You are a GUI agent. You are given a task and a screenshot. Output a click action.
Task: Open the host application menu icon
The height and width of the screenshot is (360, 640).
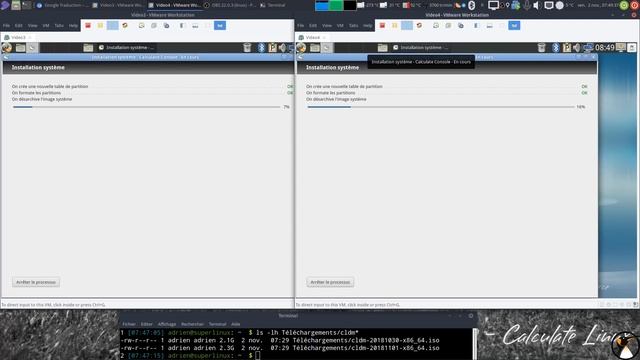pos(4,5)
